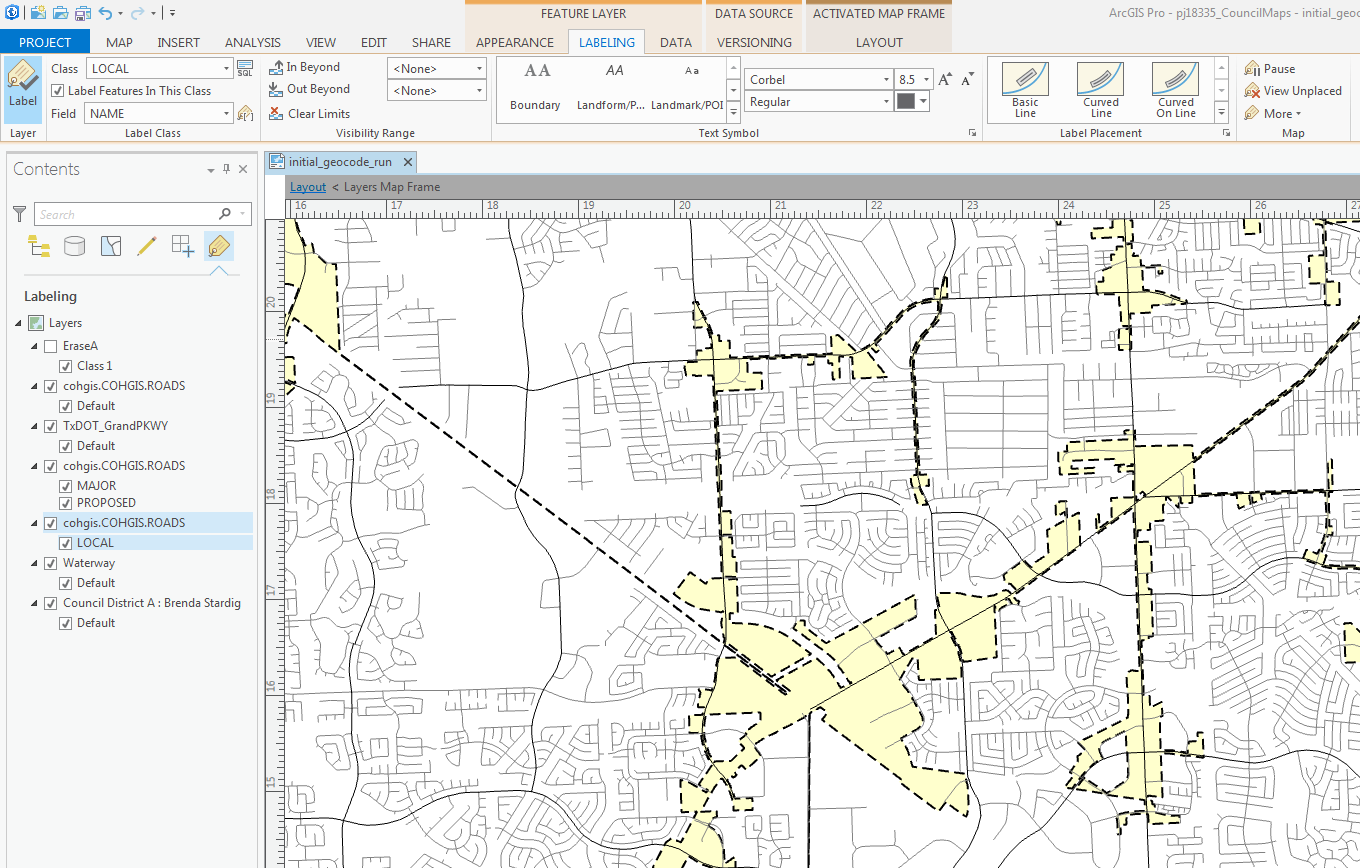Click the Redo arrow icon
Screen dimensions: 1360x868
point(137,13)
